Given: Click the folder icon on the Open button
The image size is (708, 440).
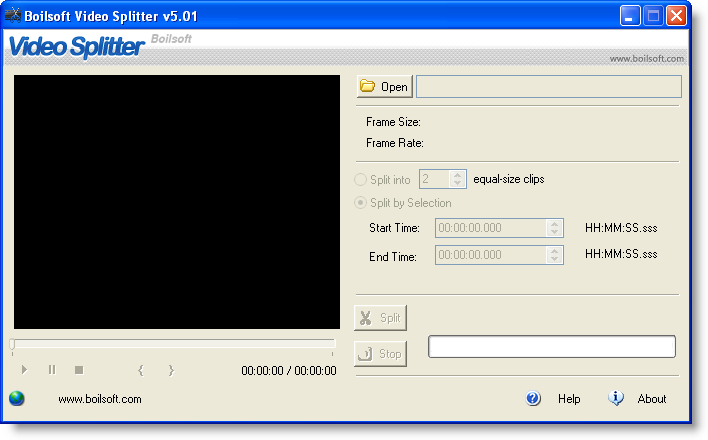Looking at the screenshot, I should coord(368,86).
